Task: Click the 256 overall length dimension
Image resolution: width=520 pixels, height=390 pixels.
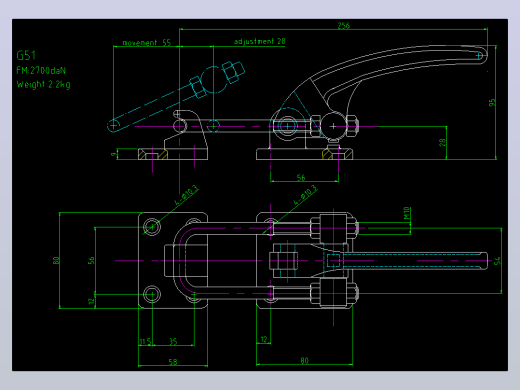Action: [x=344, y=26]
